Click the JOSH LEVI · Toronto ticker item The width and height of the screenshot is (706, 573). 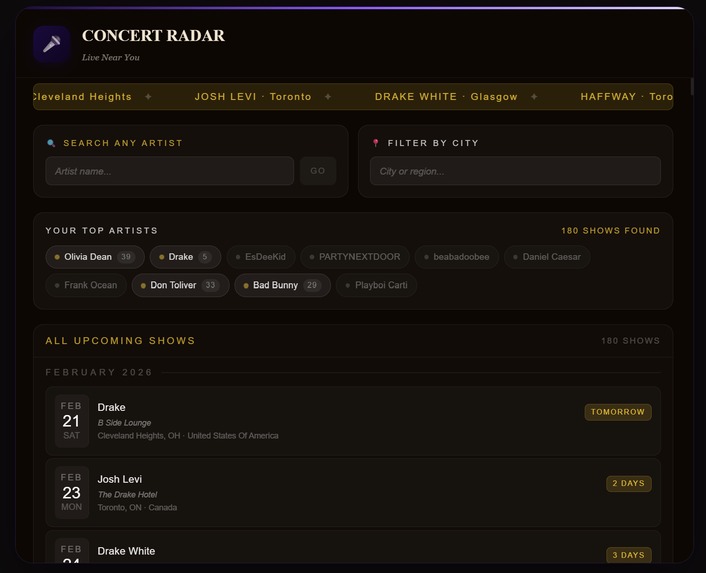tap(253, 97)
